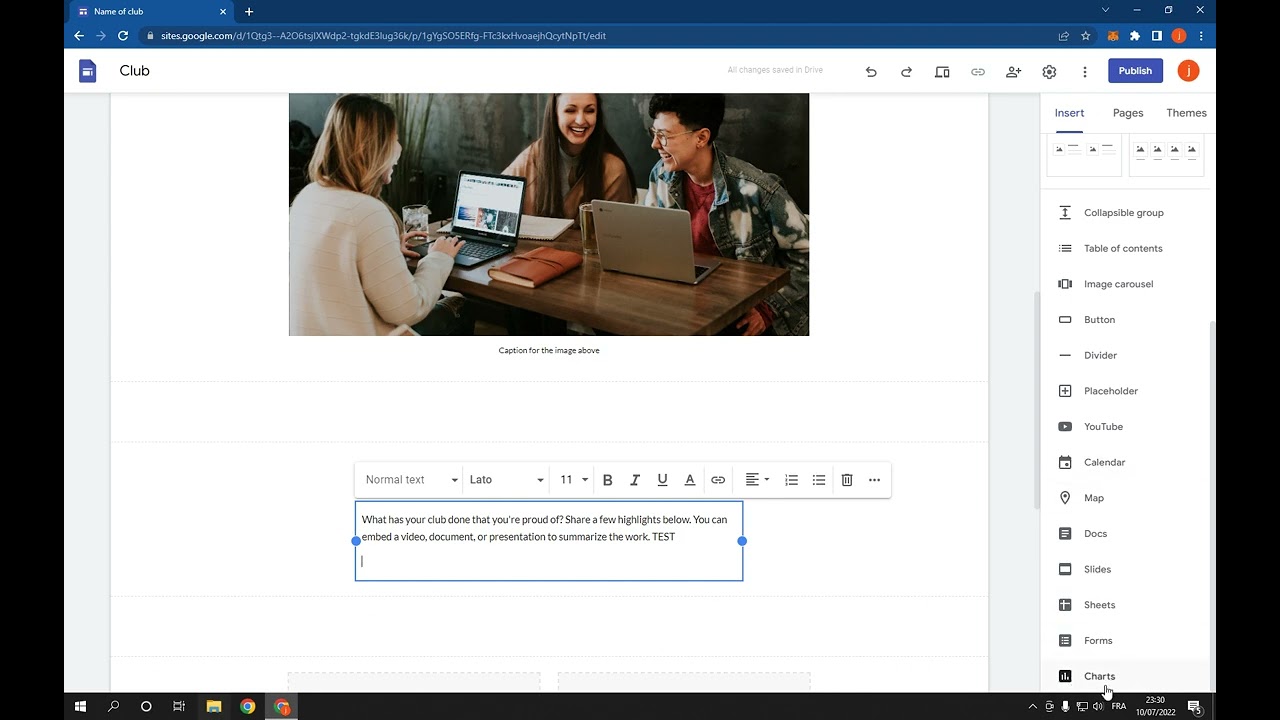Apply bulleted list formatting

(x=819, y=480)
